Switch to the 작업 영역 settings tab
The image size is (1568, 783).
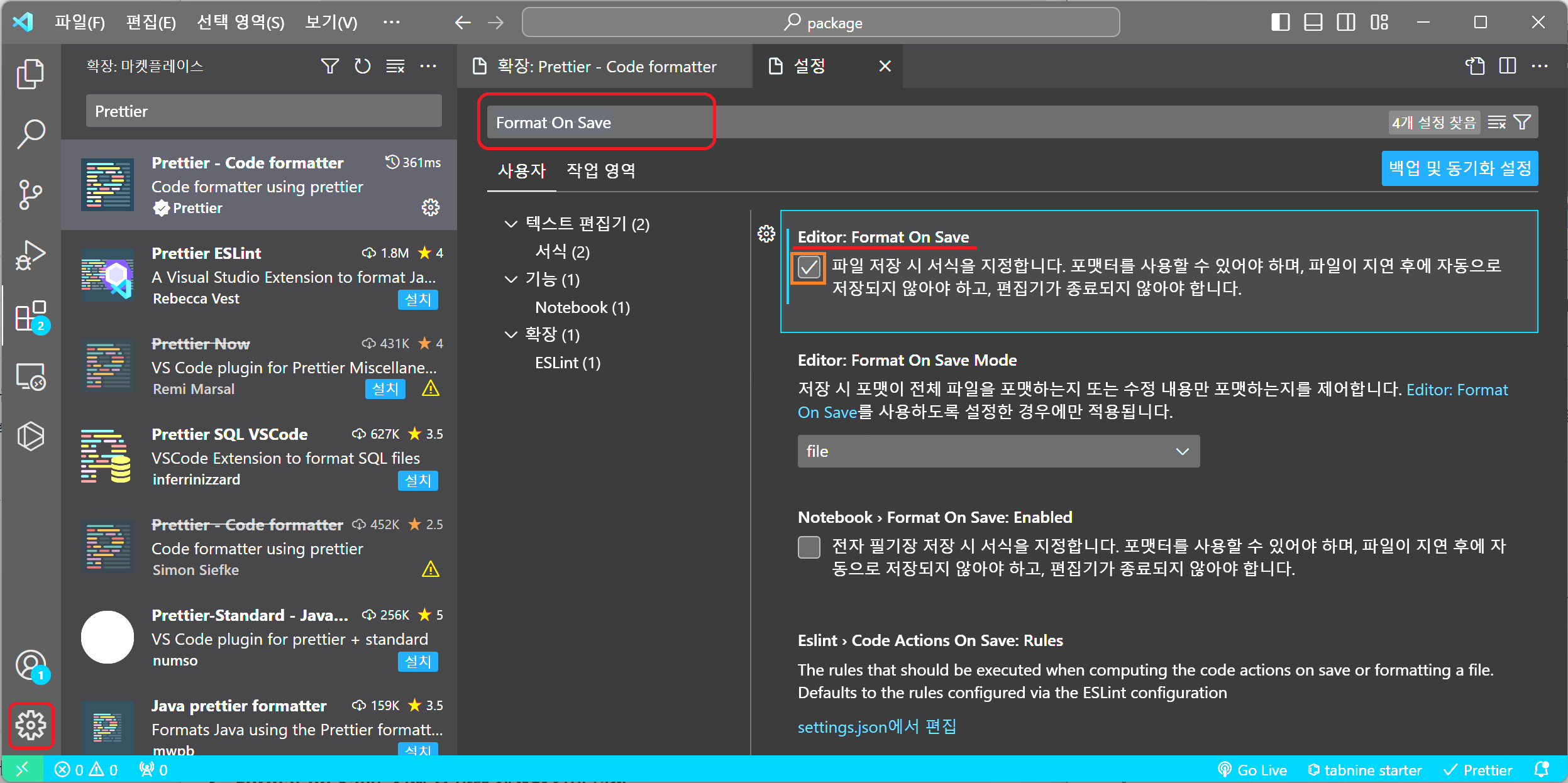point(600,170)
